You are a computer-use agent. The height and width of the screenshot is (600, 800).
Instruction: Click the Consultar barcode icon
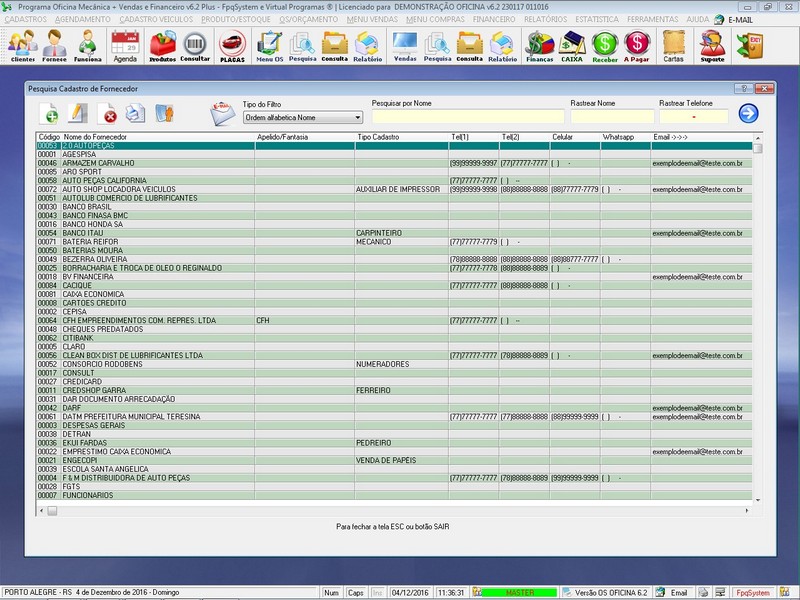[x=195, y=46]
